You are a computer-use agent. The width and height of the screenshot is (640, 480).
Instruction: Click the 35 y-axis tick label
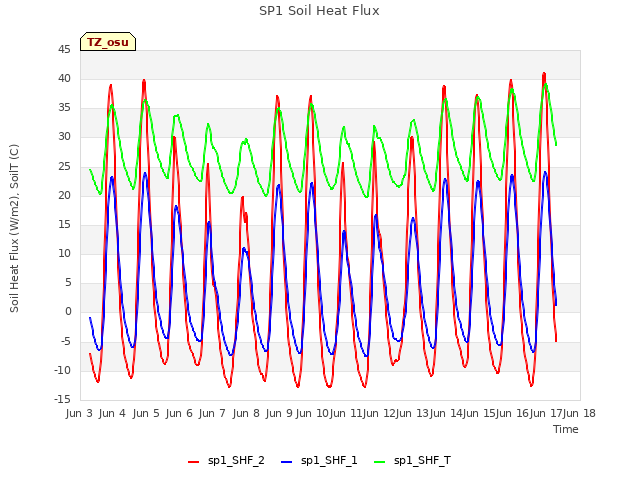[64, 108]
